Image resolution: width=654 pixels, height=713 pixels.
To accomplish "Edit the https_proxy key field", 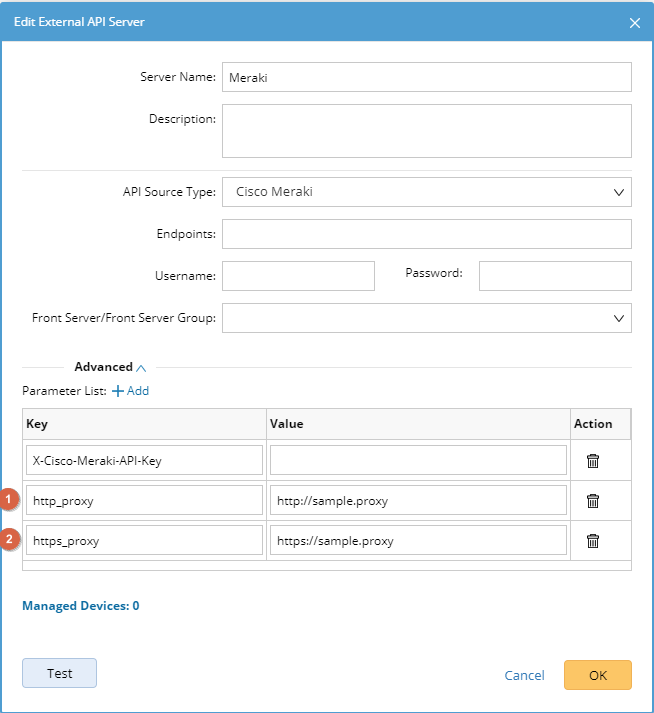I will [144, 540].
